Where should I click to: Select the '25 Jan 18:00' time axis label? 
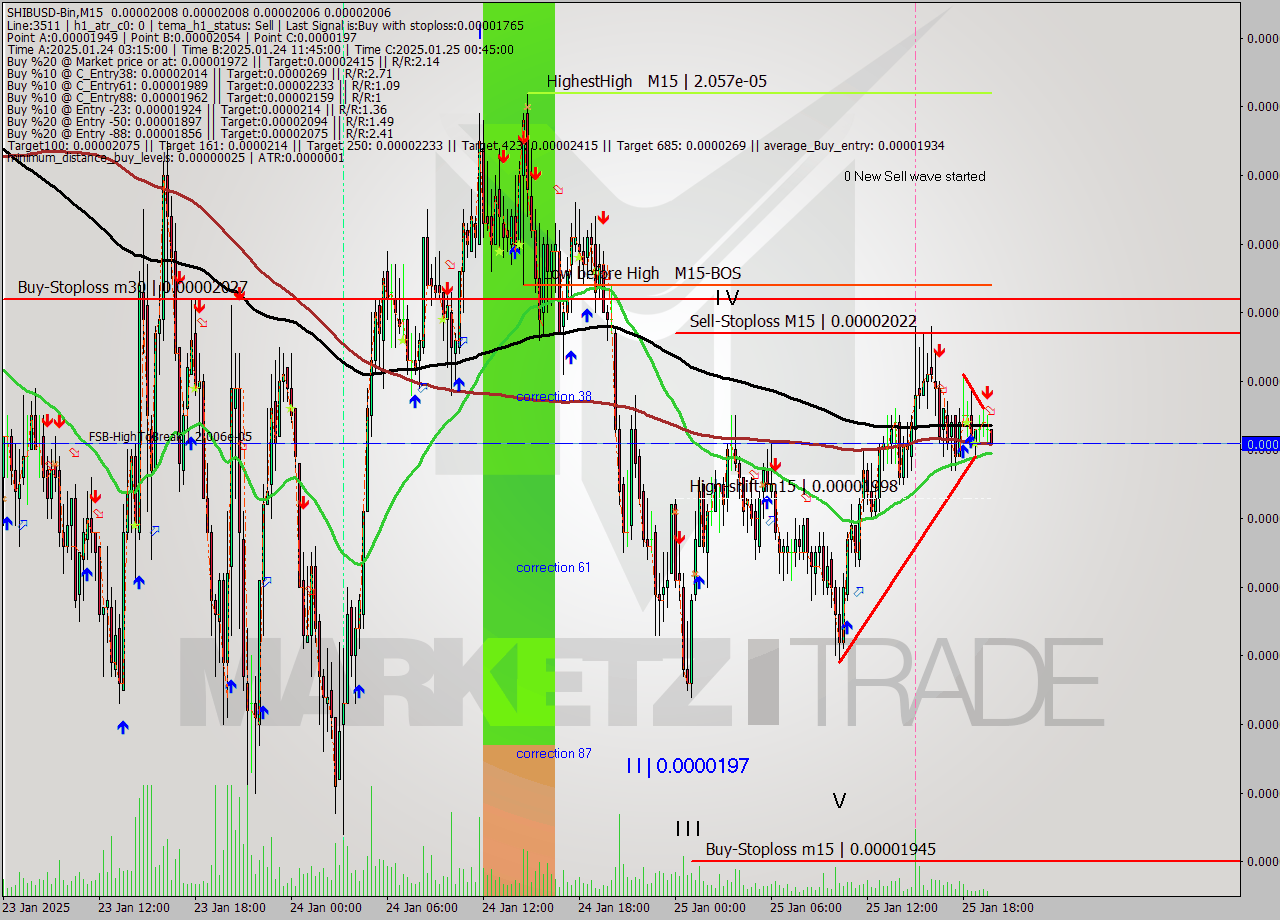pos(997,908)
